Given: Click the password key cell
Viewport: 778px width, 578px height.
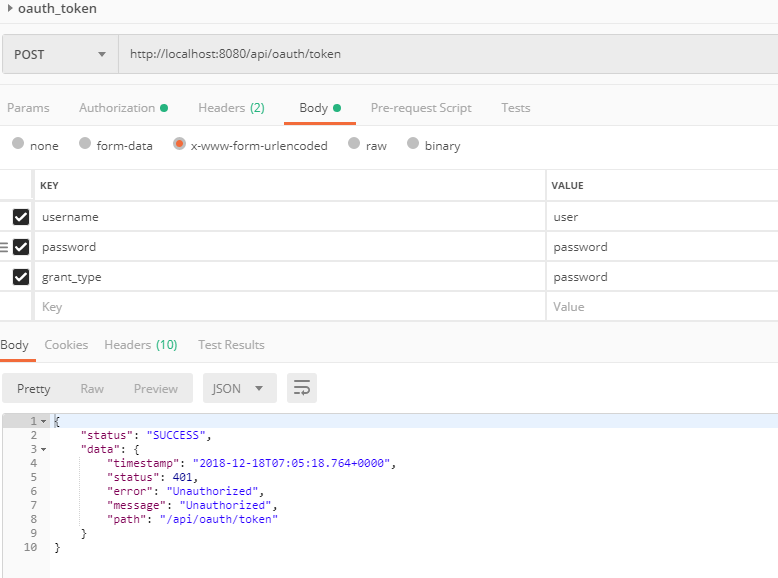Looking at the screenshot, I should click(x=290, y=247).
